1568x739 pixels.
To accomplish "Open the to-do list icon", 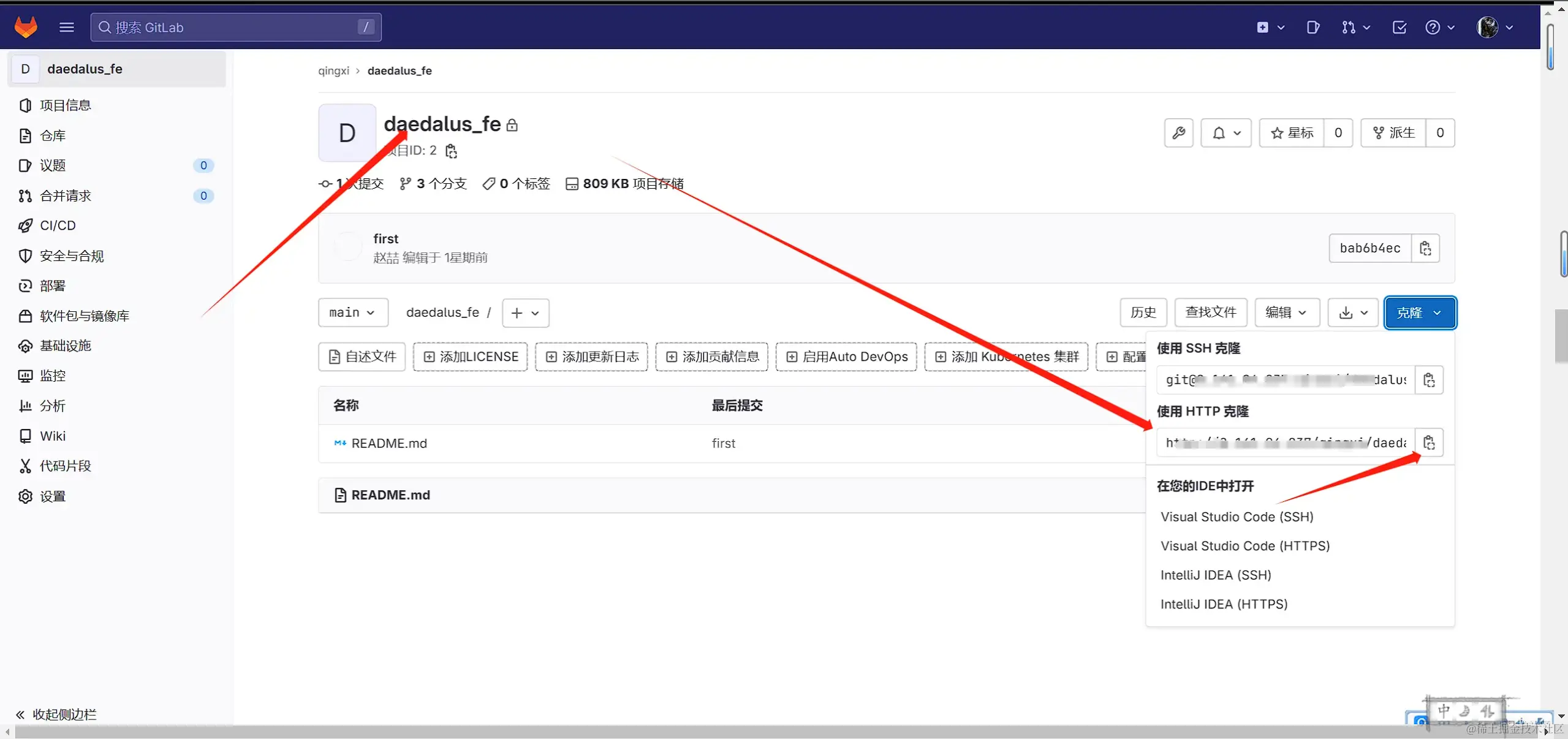I will point(1399,27).
